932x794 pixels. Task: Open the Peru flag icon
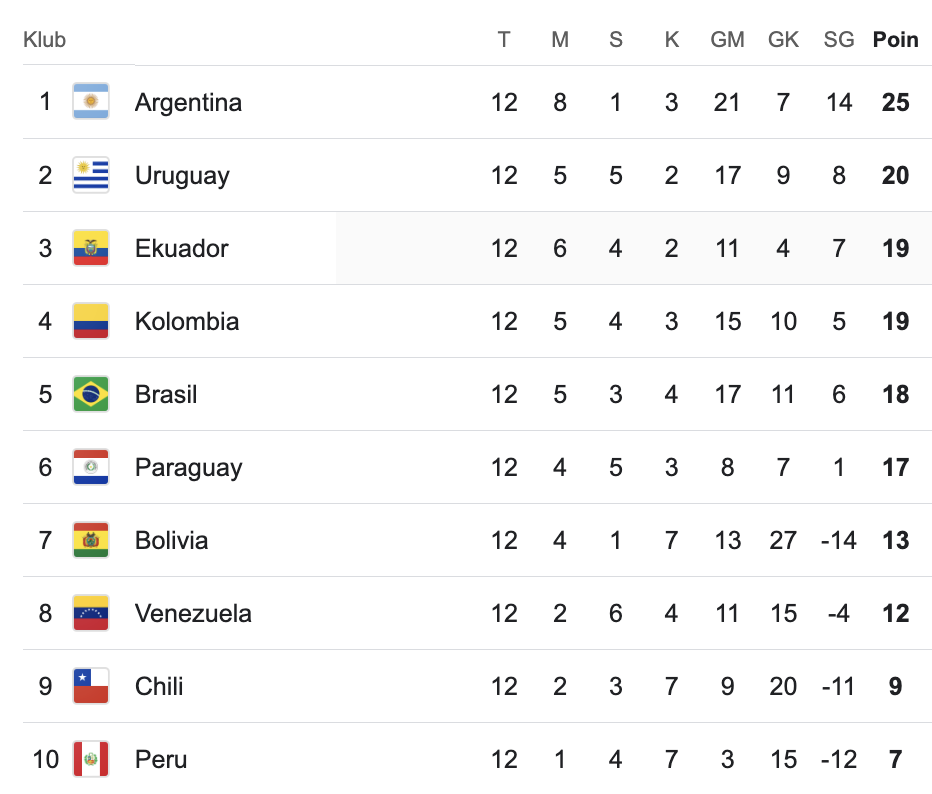click(91, 759)
